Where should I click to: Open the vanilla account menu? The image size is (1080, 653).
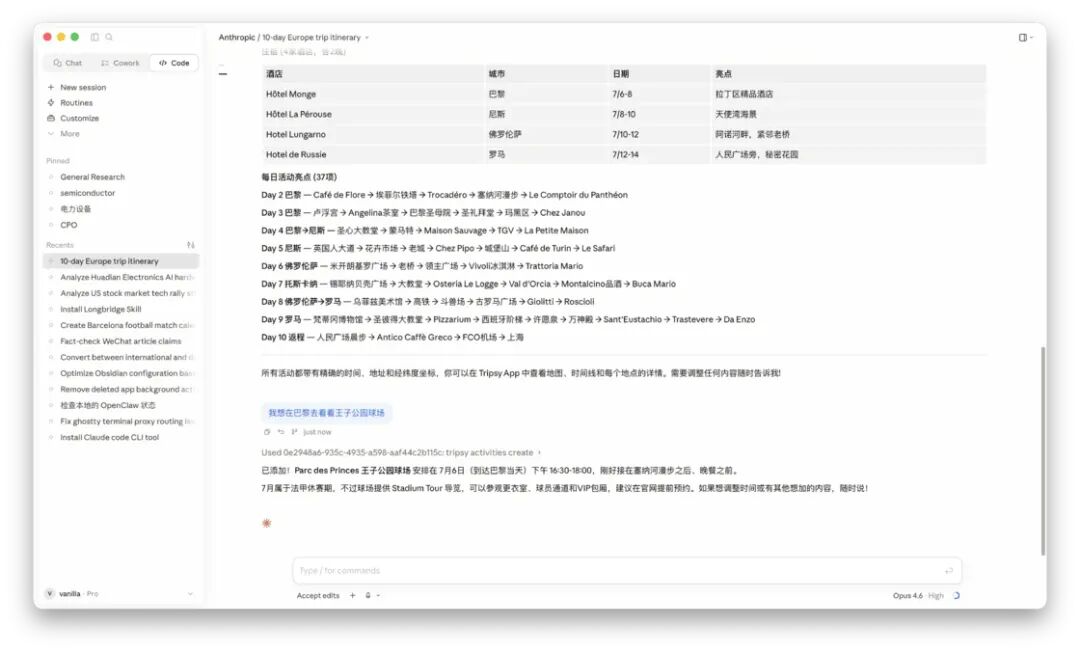[x=119, y=594]
